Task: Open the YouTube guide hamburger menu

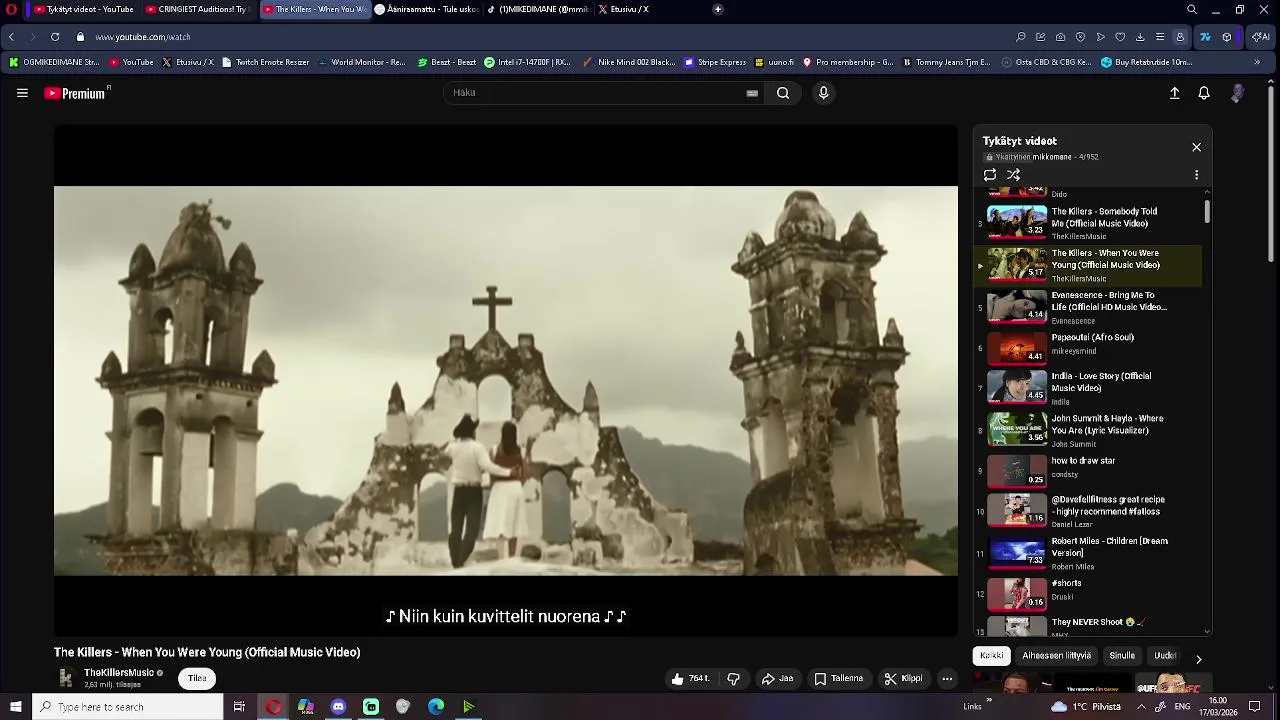Action: click(x=22, y=93)
